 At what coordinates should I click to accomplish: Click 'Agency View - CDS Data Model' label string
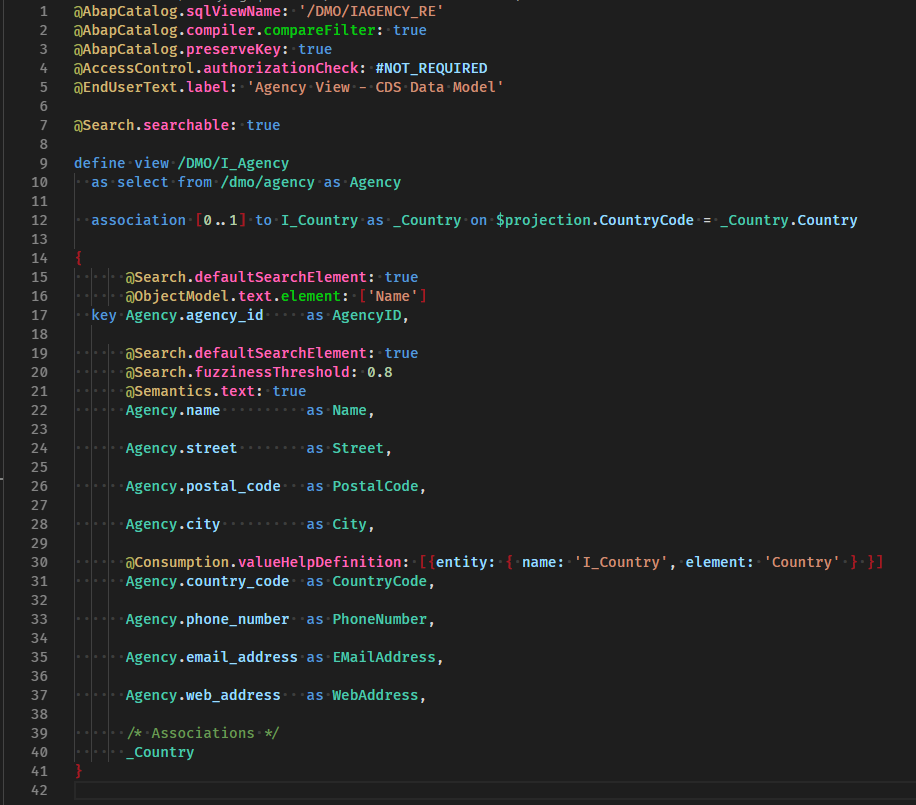coord(375,87)
